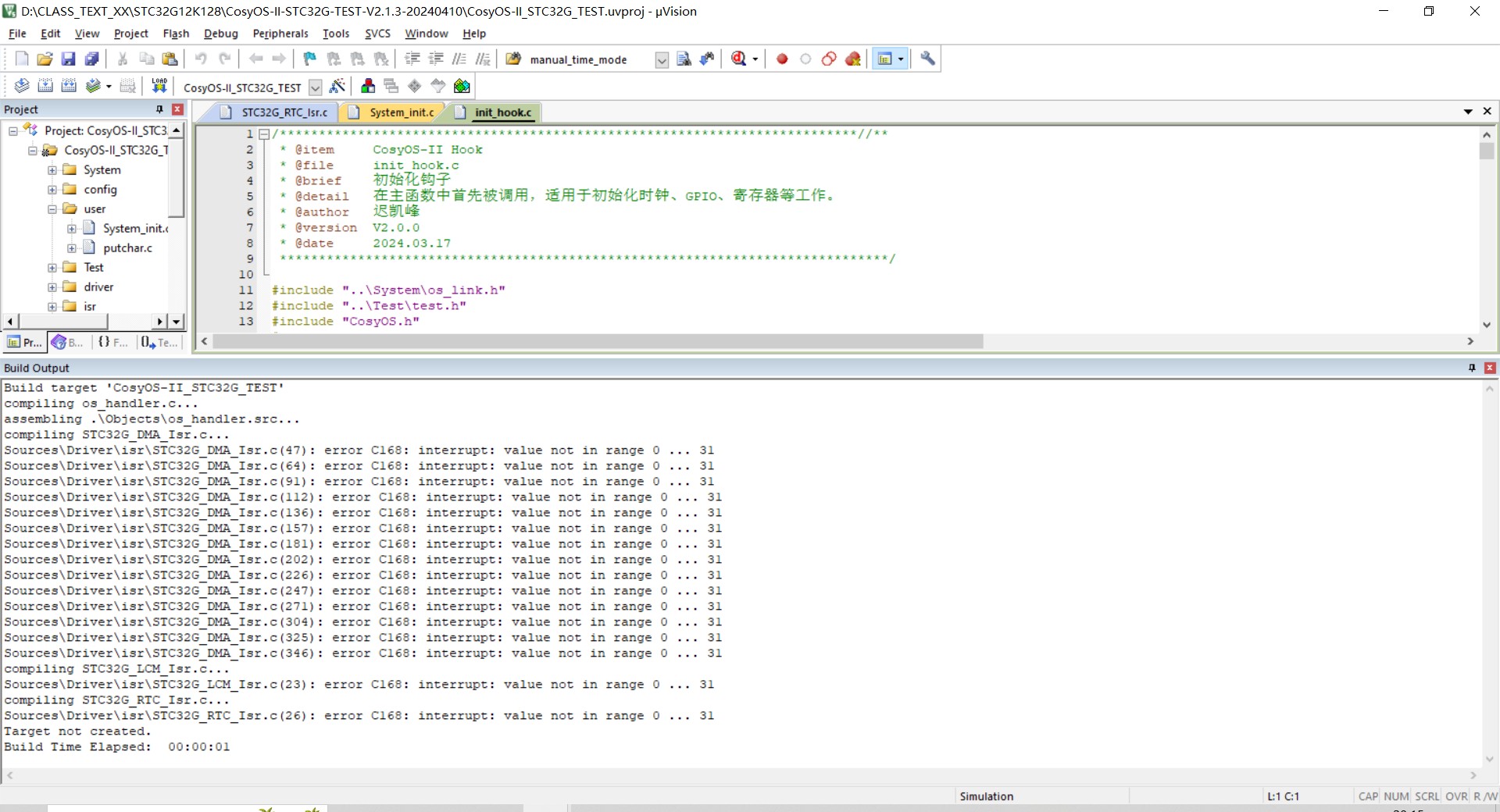Close the active editor tab with the X
Screen dimensions: 1500x812
[x=1487, y=112]
